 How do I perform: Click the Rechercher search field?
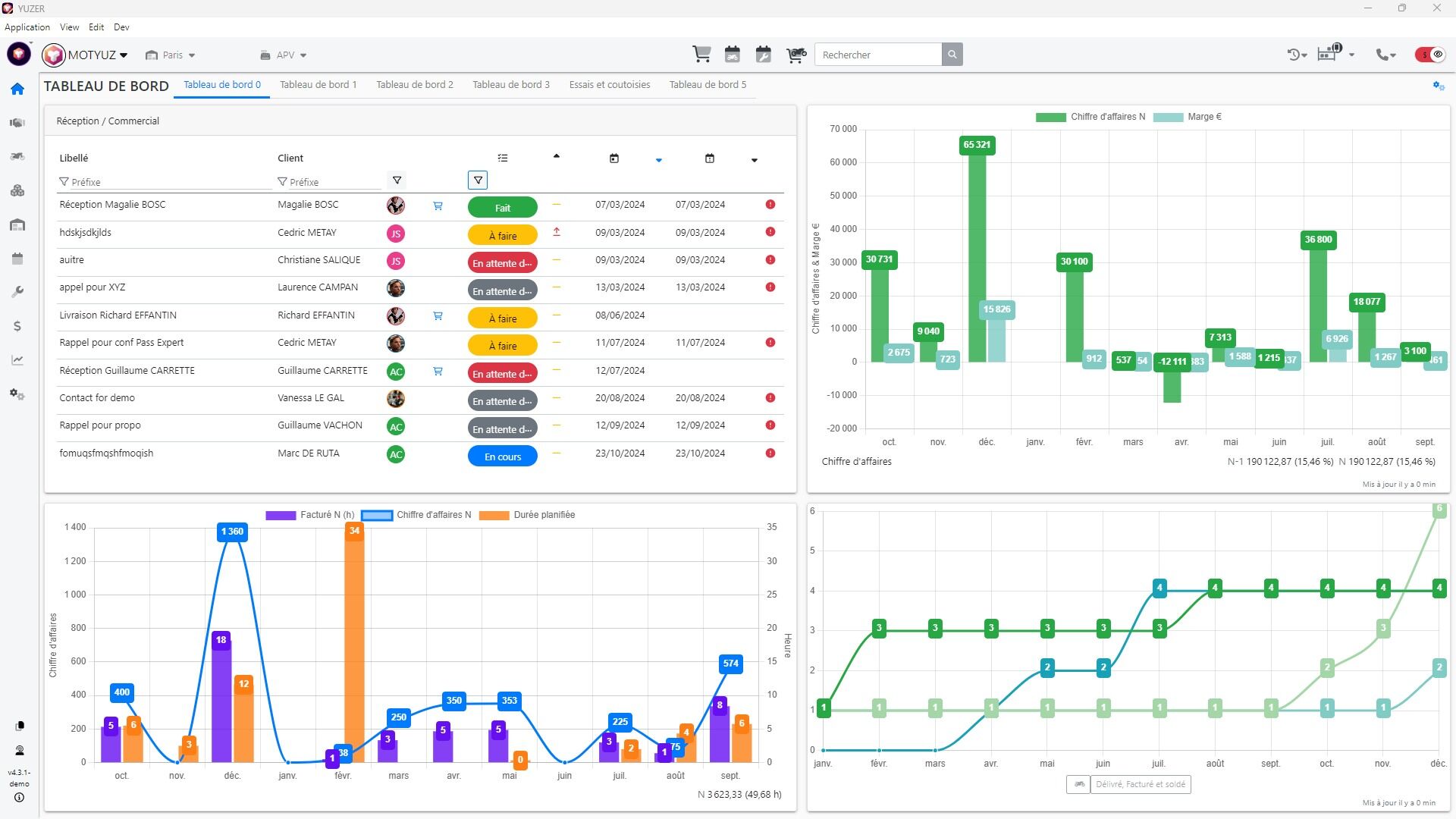(878, 55)
